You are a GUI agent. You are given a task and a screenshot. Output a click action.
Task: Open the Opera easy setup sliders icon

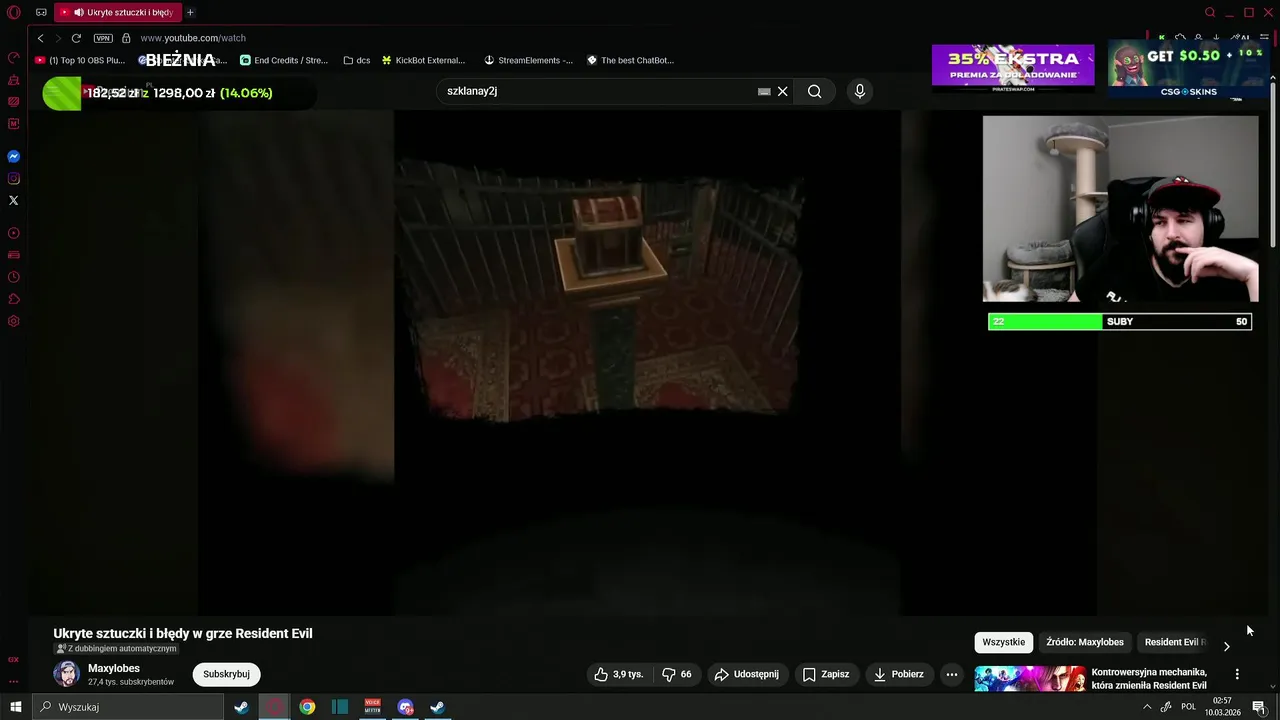click(1265, 38)
